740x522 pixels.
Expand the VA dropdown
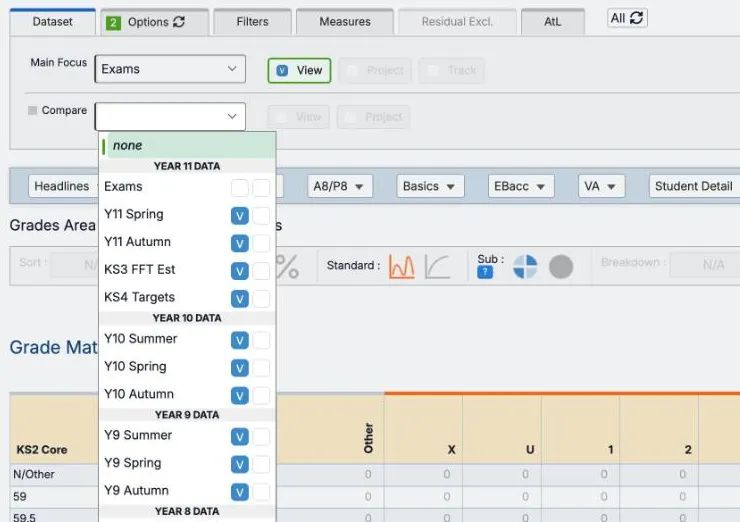(x=602, y=186)
